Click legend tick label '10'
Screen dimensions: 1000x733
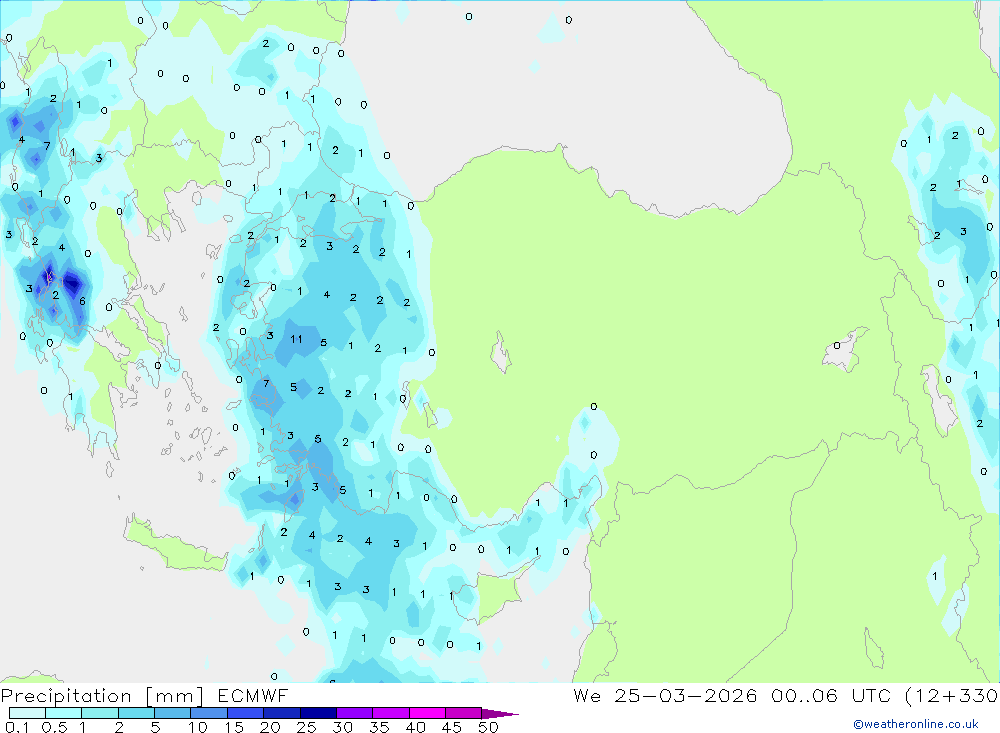coord(198,727)
